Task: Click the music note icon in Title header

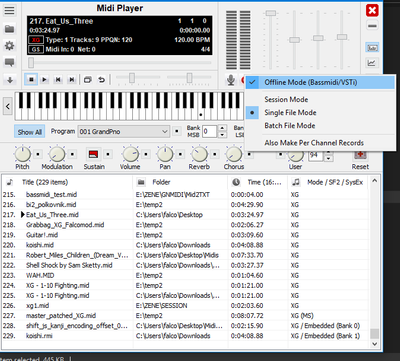Action: click(x=10, y=182)
